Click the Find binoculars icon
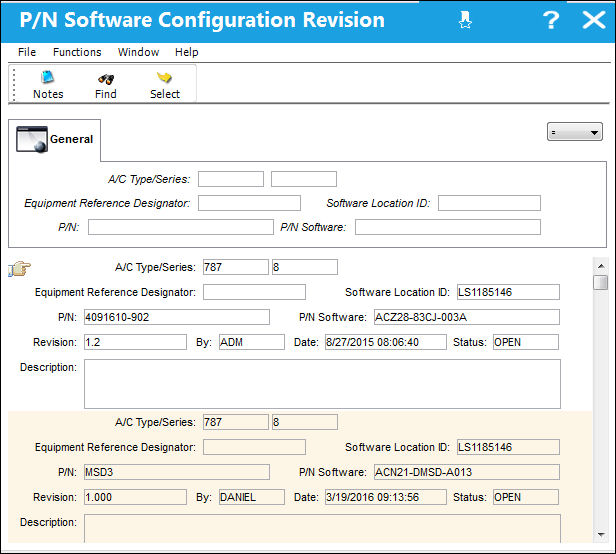Viewport: 616px width, 554px height. tap(106, 79)
